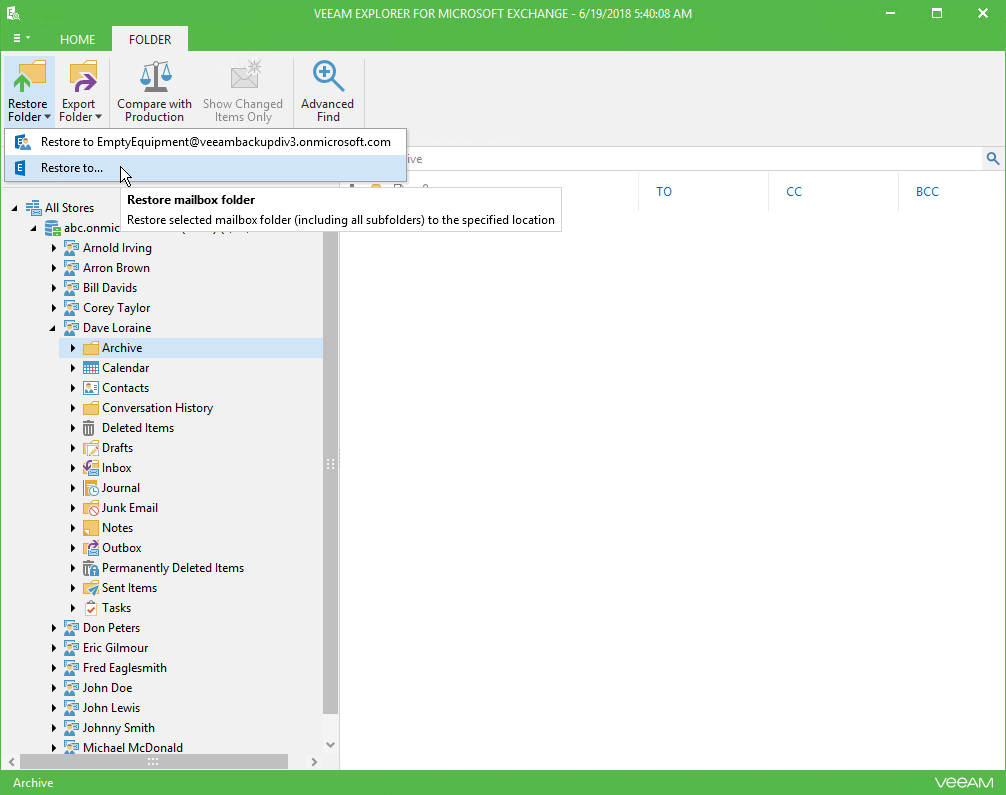Select the Tasks folder icon
The image size is (1006, 795).
click(x=91, y=608)
